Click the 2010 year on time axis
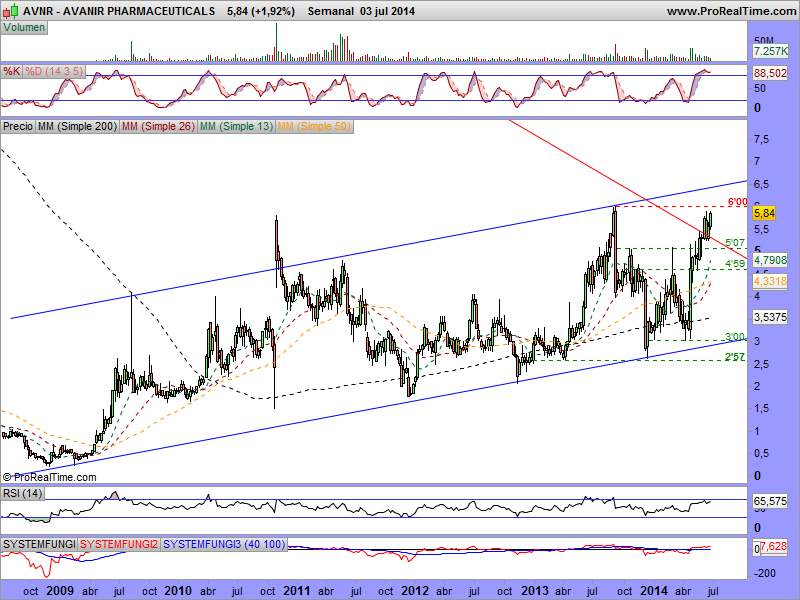 (x=178, y=591)
